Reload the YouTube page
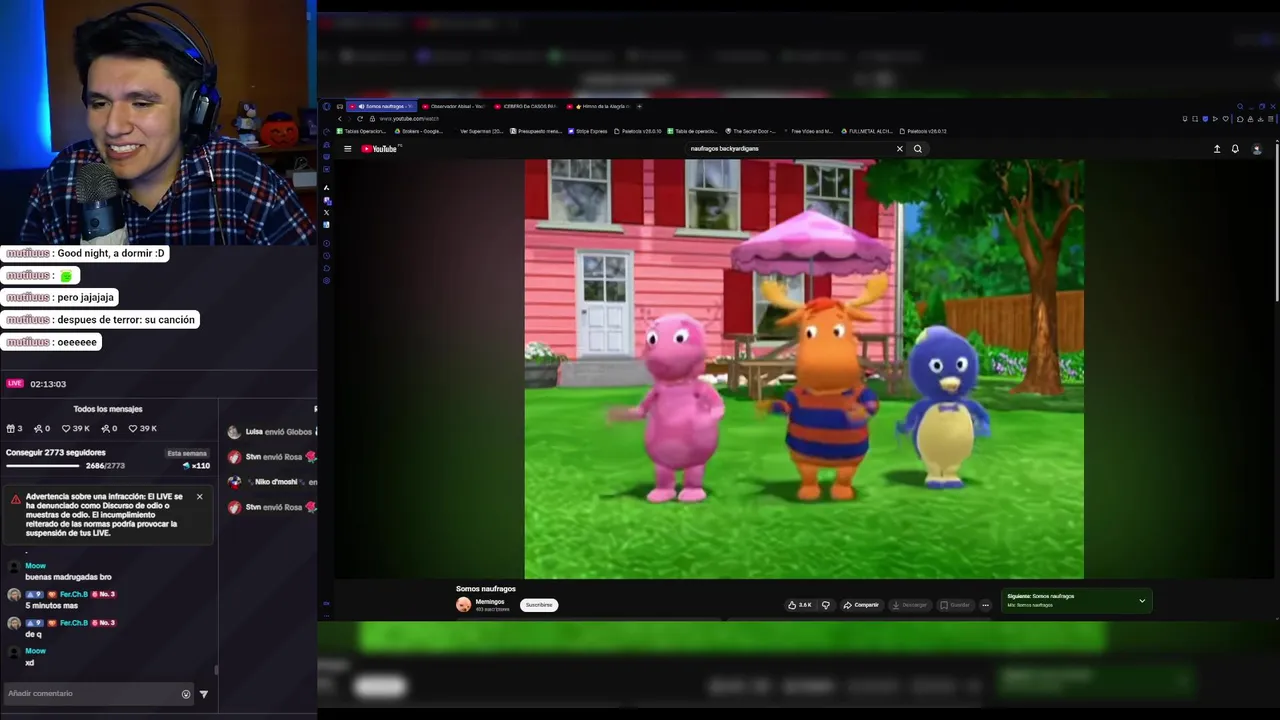1280x720 pixels. [360, 119]
